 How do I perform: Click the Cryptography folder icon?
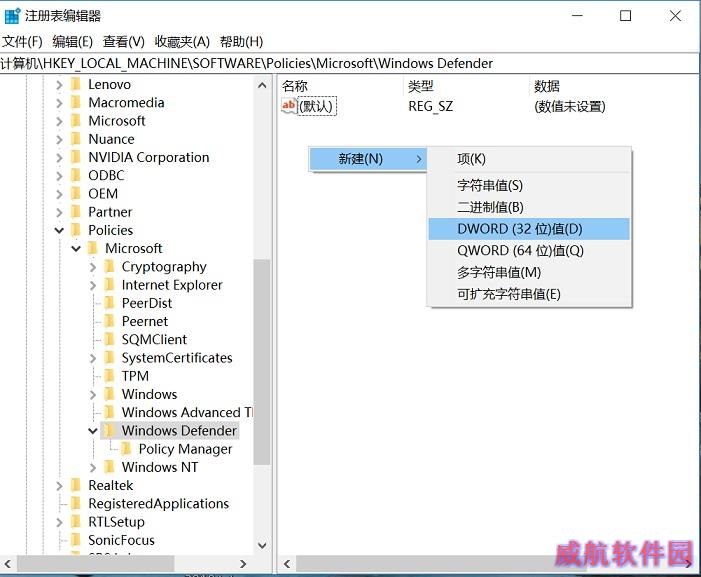[x=110, y=266]
